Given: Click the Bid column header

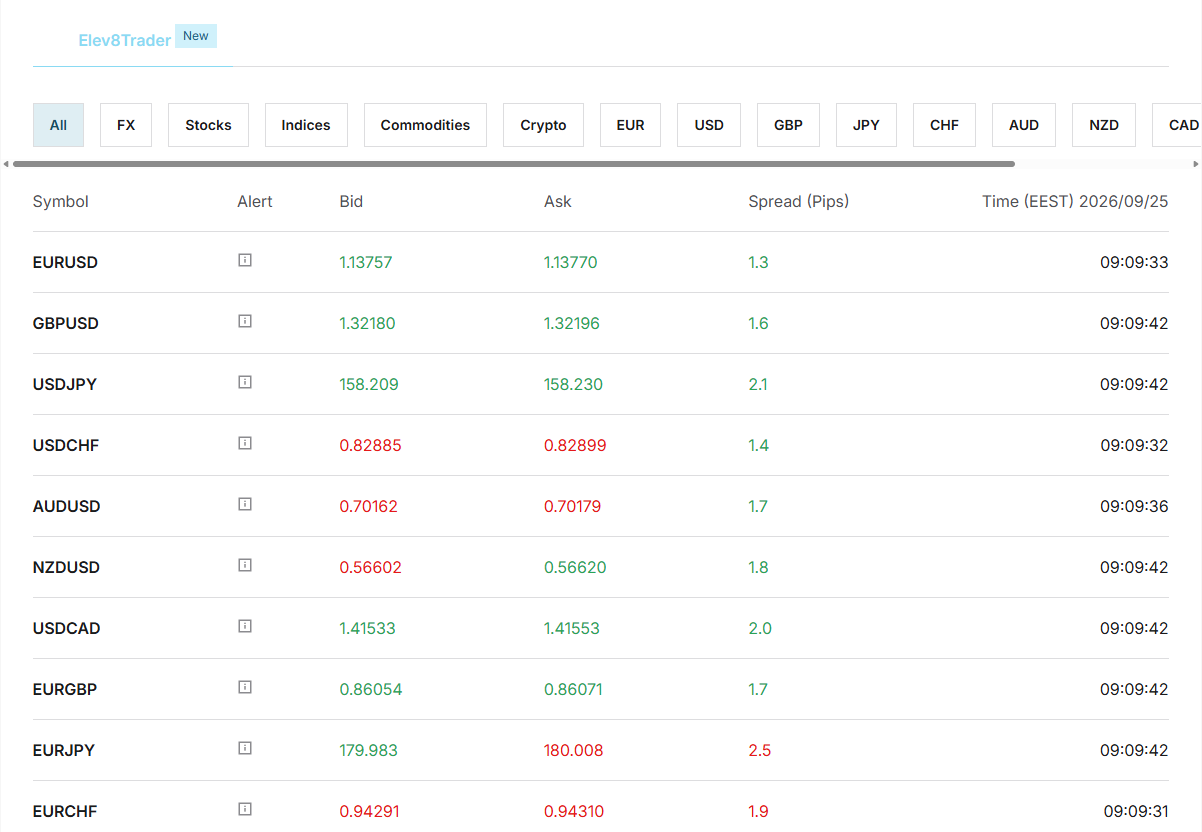Looking at the screenshot, I should (x=351, y=201).
